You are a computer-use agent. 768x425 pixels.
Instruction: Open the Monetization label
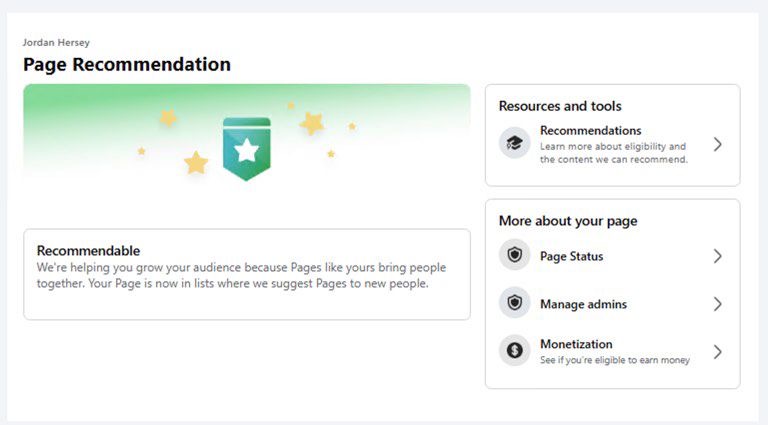(x=576, y=344)
